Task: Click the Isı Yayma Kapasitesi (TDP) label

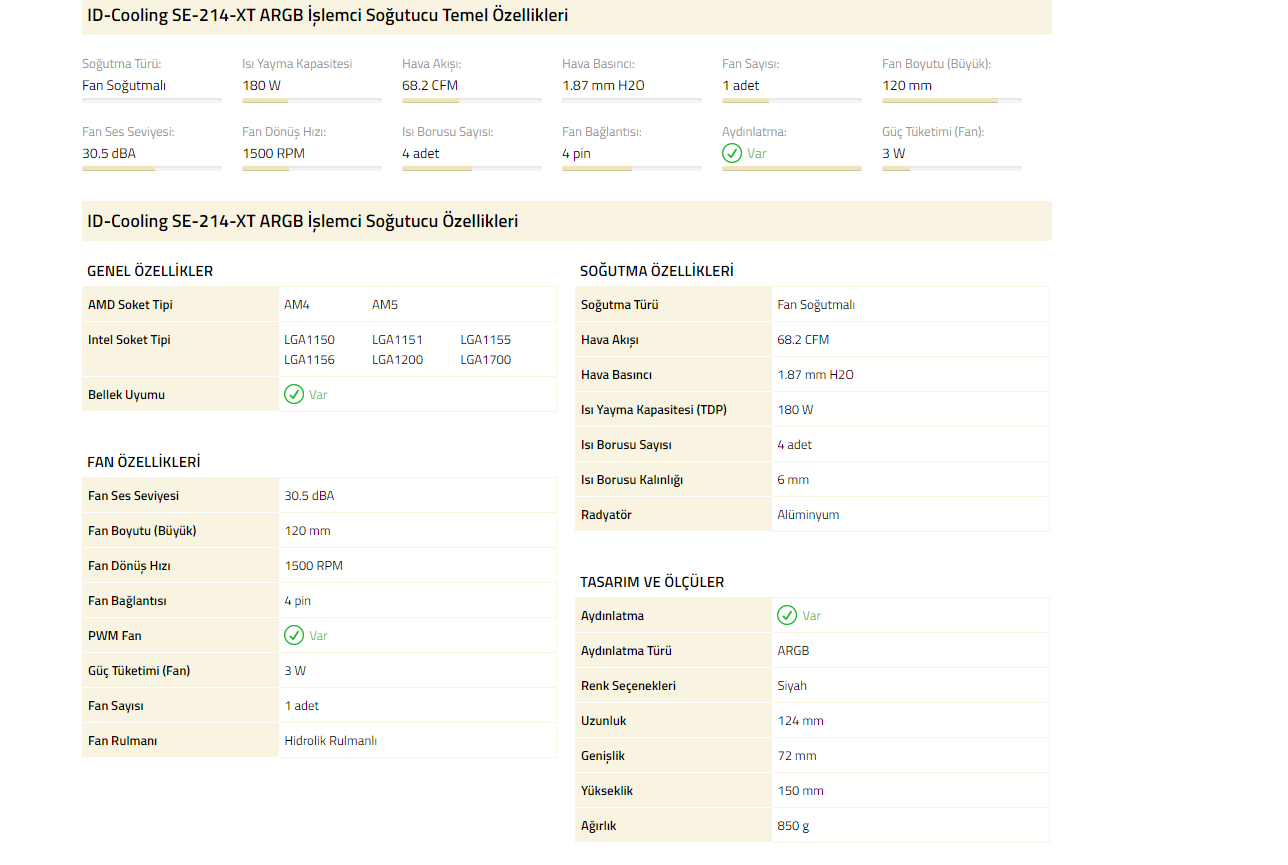Action: click(654, 409)
